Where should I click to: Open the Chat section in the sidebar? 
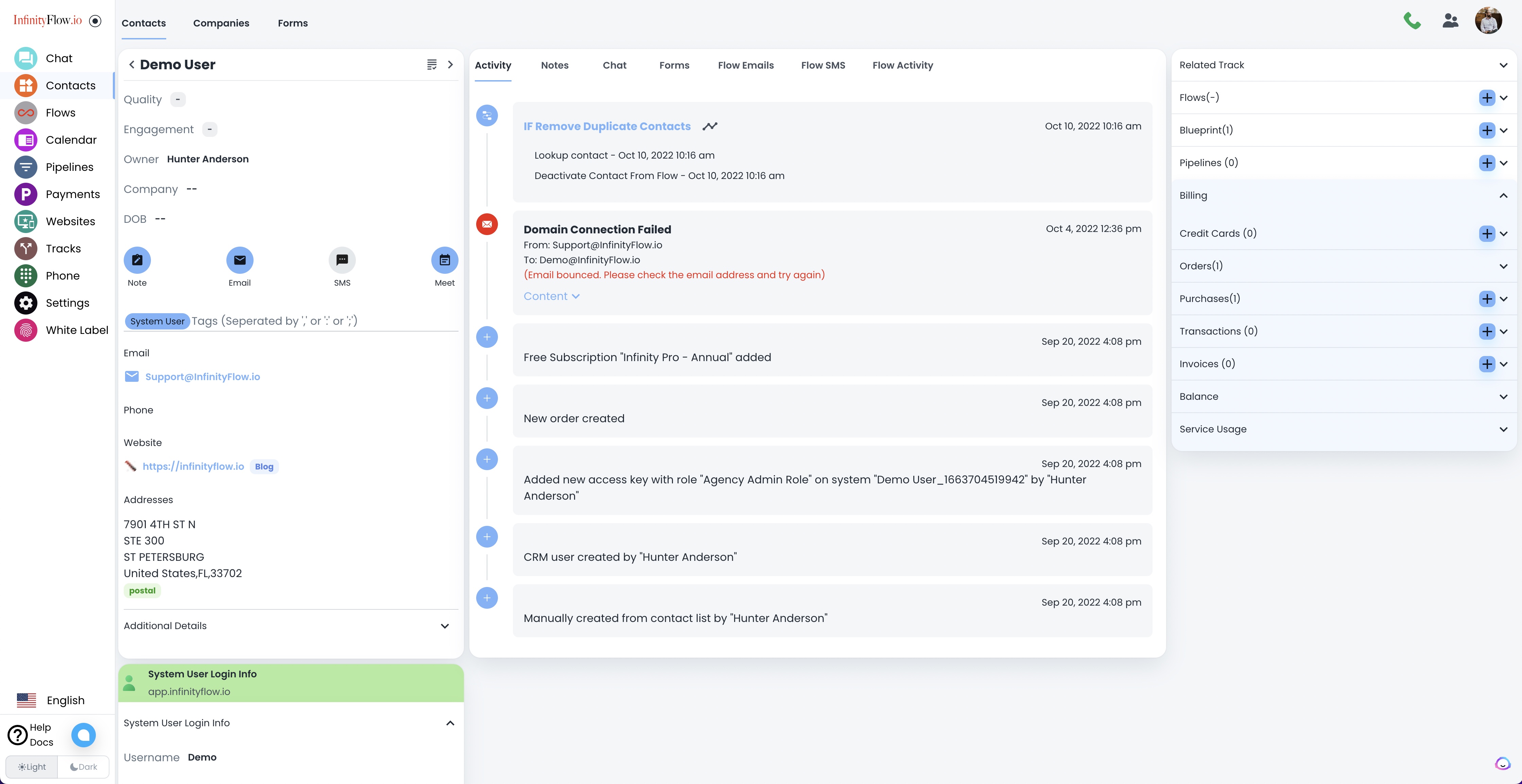[58, 58]
